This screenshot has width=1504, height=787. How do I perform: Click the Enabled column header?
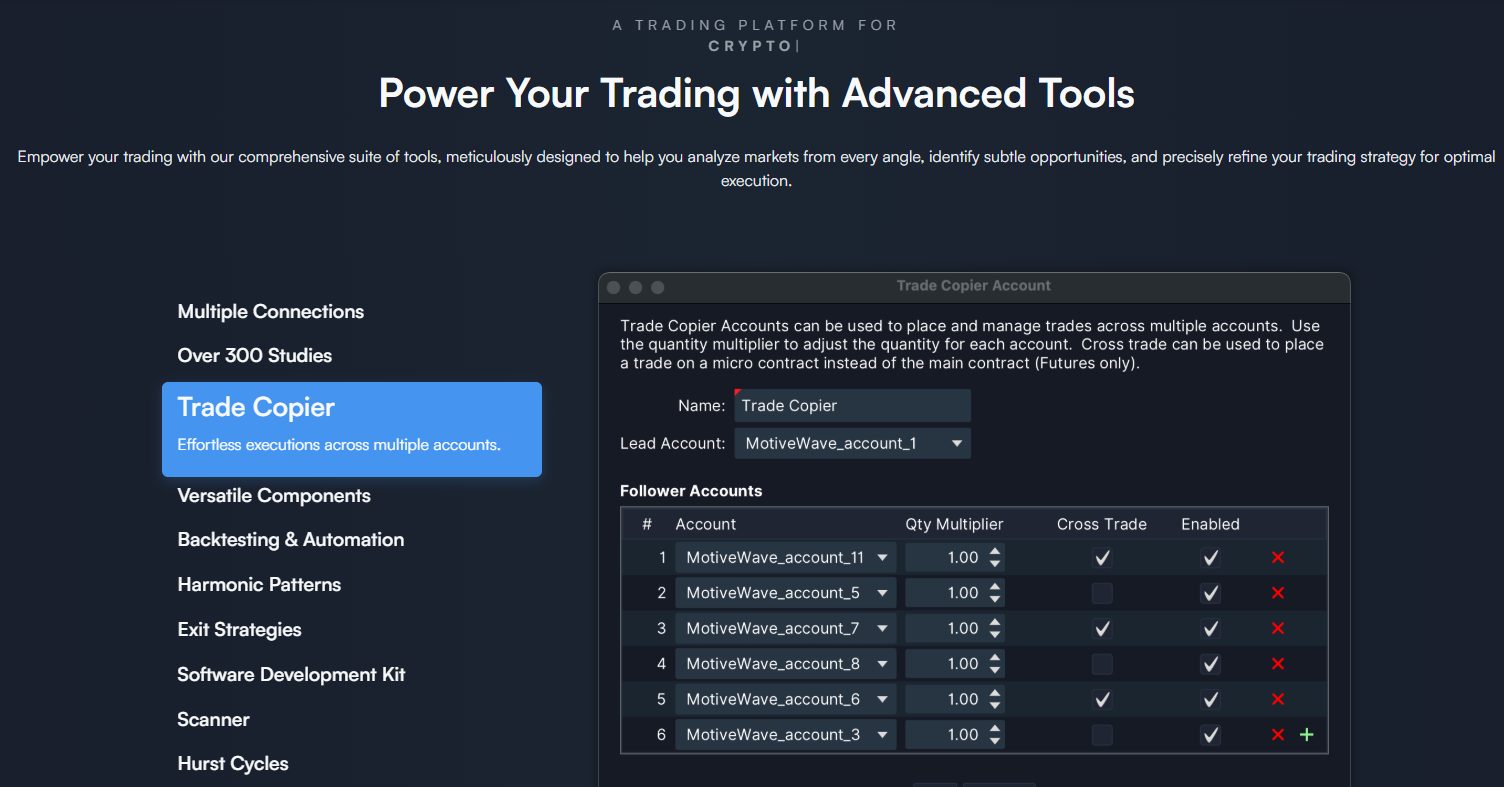point(1210,524)
